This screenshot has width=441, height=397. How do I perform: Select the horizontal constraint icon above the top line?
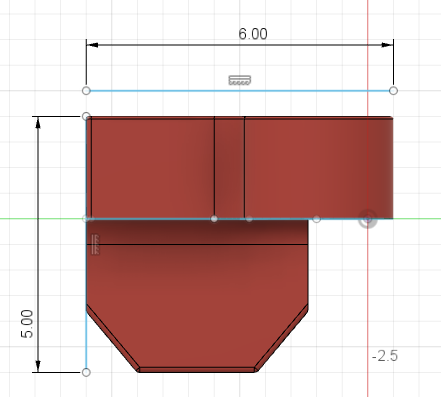tap(240, 80)
